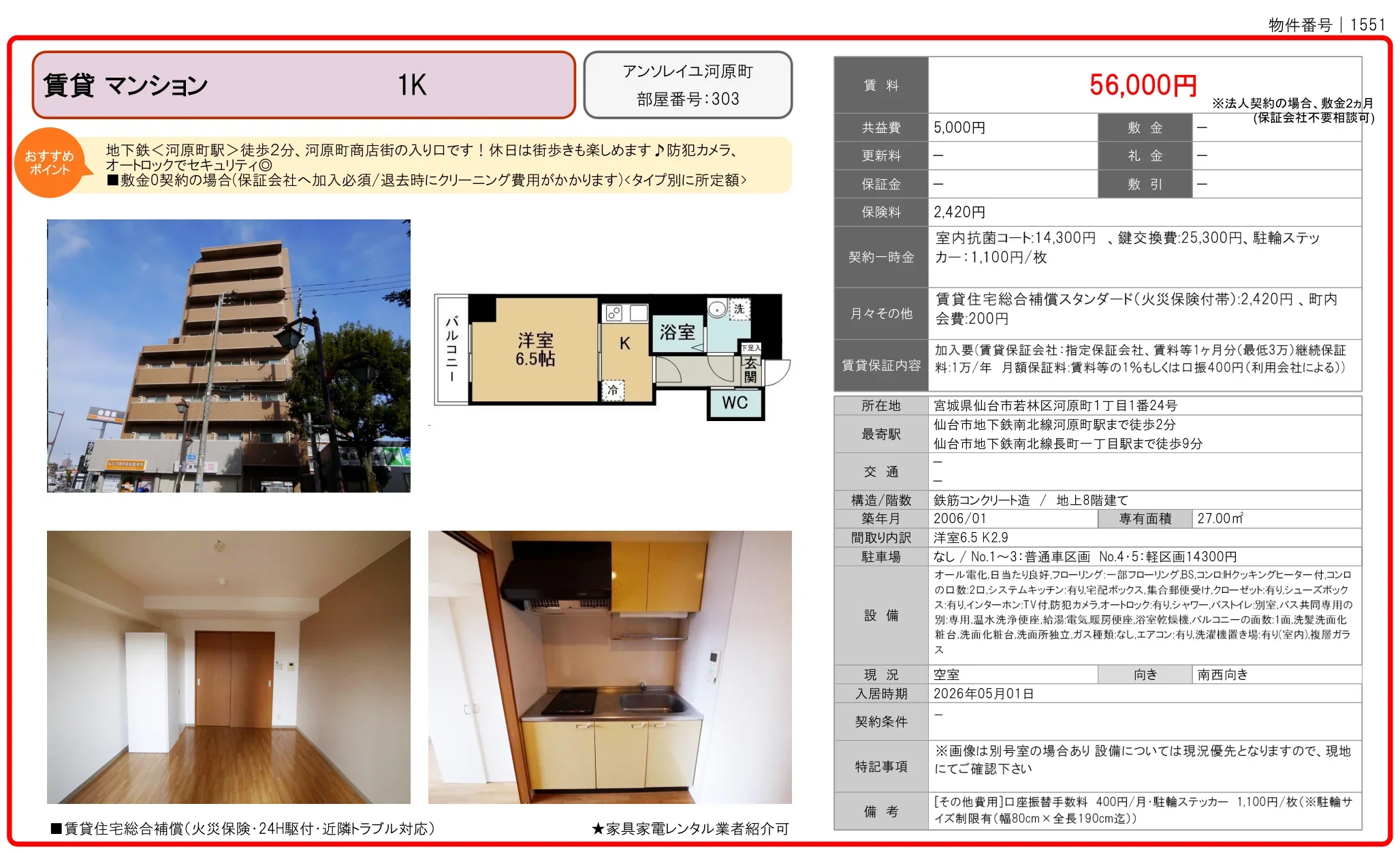This screenshot has width=1400, height=853.
Task: Click the 冷 refrigerator marker in floor plan
Action: coord(613,390)
